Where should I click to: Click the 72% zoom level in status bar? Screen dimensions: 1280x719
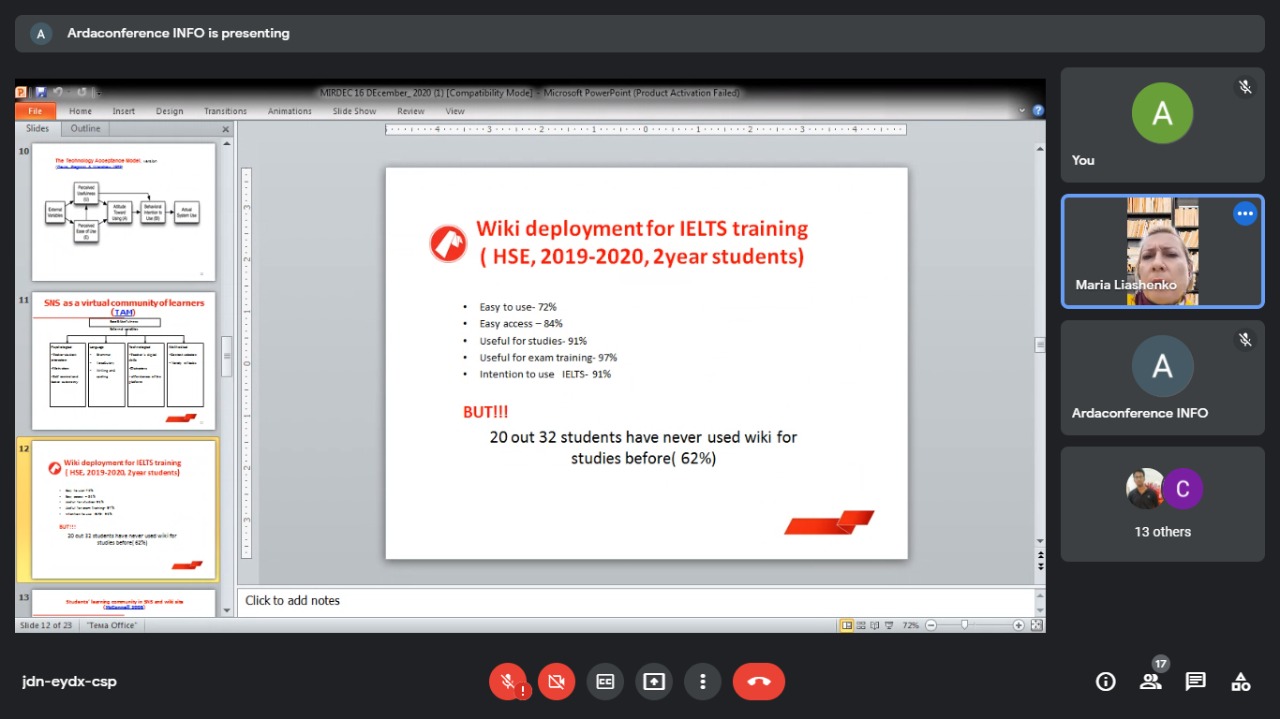[910, 625]
